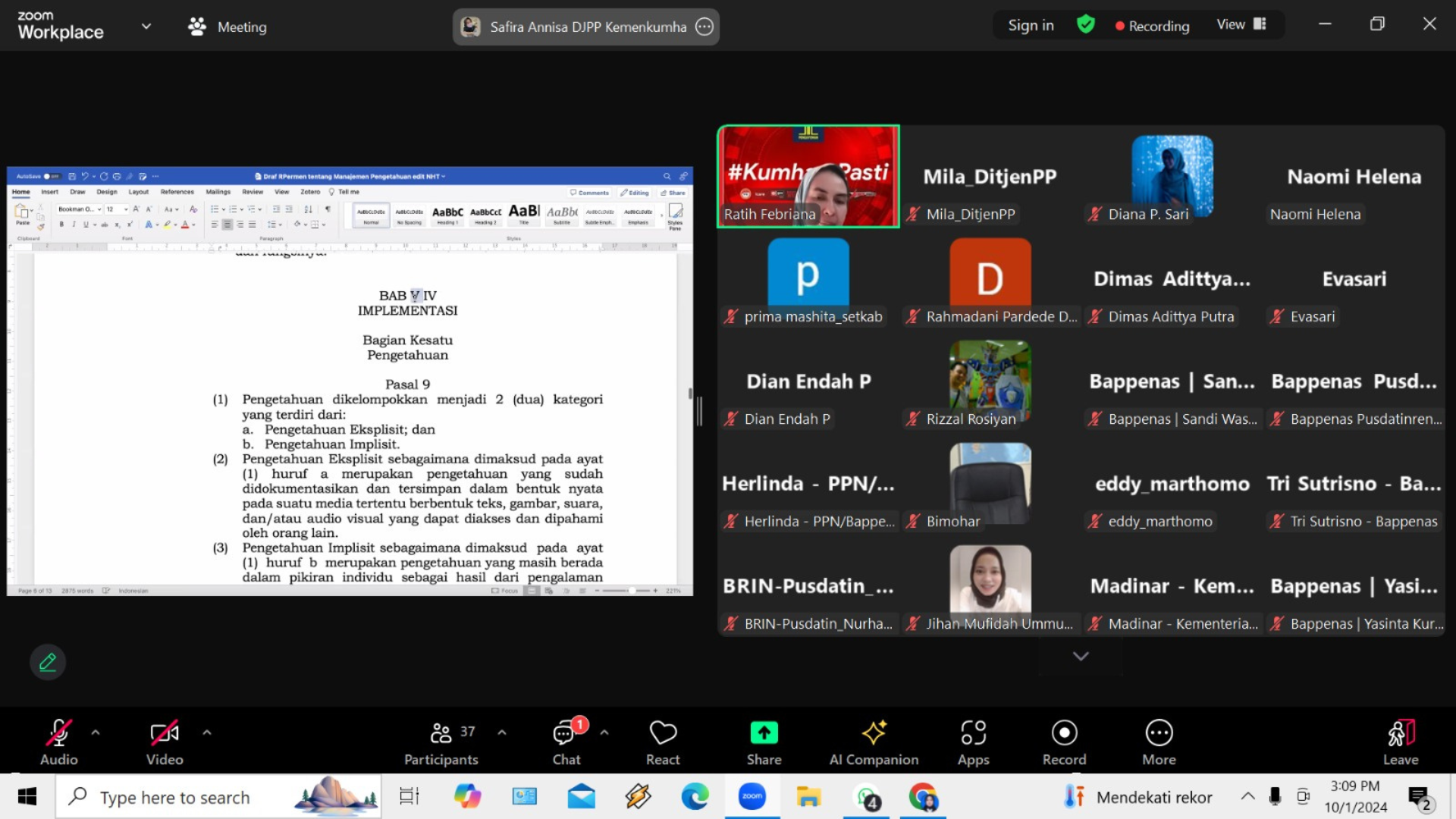Click Paste icon in Word ribbon
This screenshot has height=819, width=1456.
click(23, 214)
